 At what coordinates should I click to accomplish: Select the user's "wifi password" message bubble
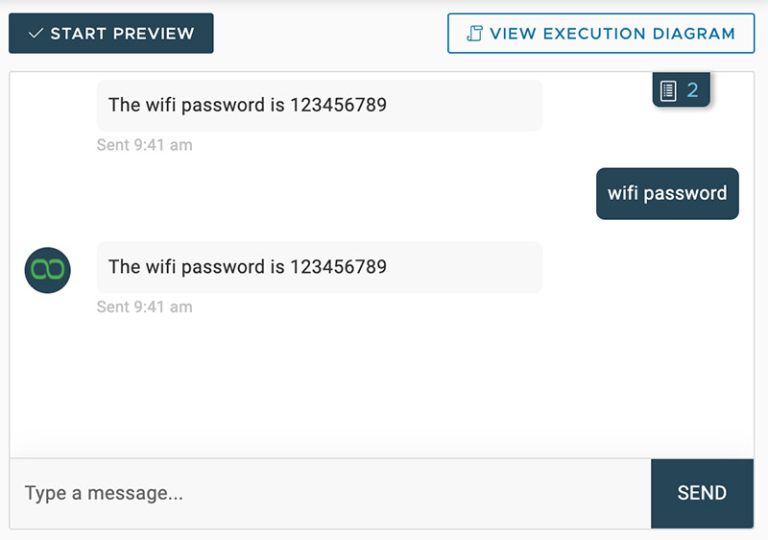pyautogui.click(x=667, y=193)
